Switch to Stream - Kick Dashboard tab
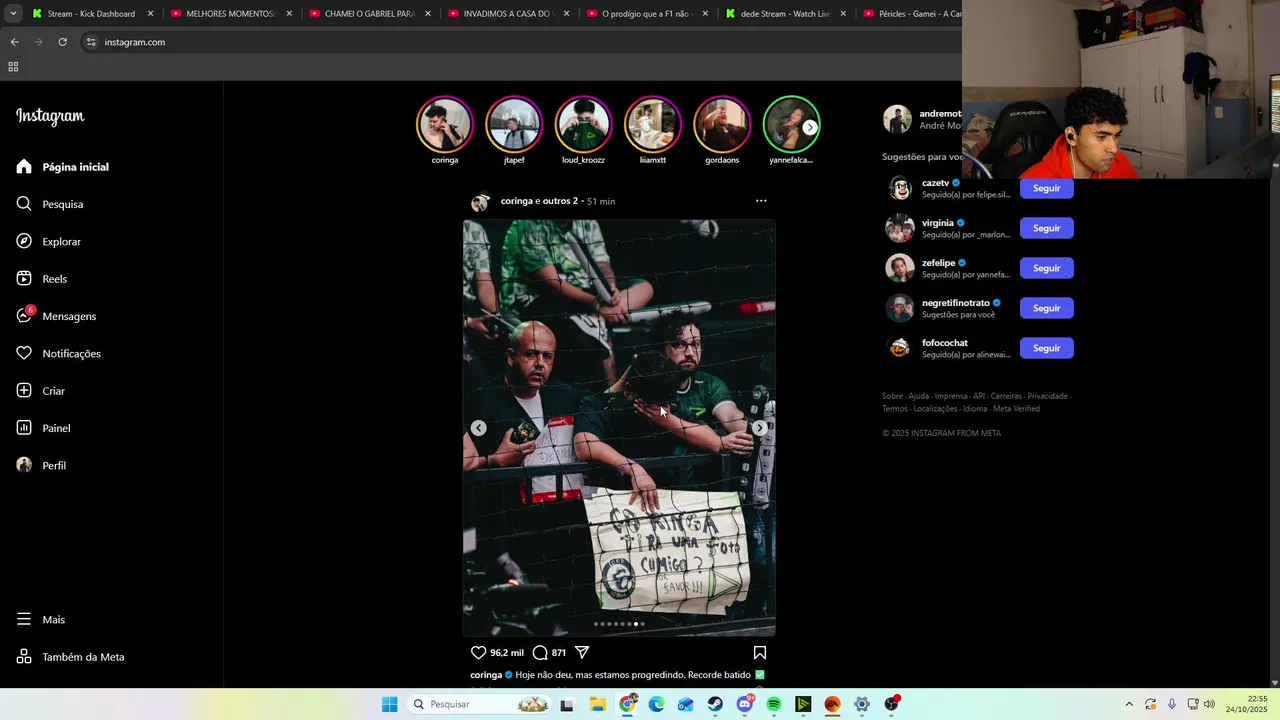Viewport: 1280px width, 720px height. coord(91,14)
